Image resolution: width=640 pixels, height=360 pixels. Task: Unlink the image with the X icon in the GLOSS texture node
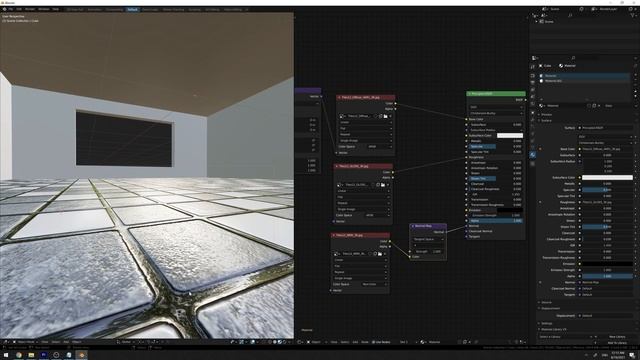coord(388,185)
